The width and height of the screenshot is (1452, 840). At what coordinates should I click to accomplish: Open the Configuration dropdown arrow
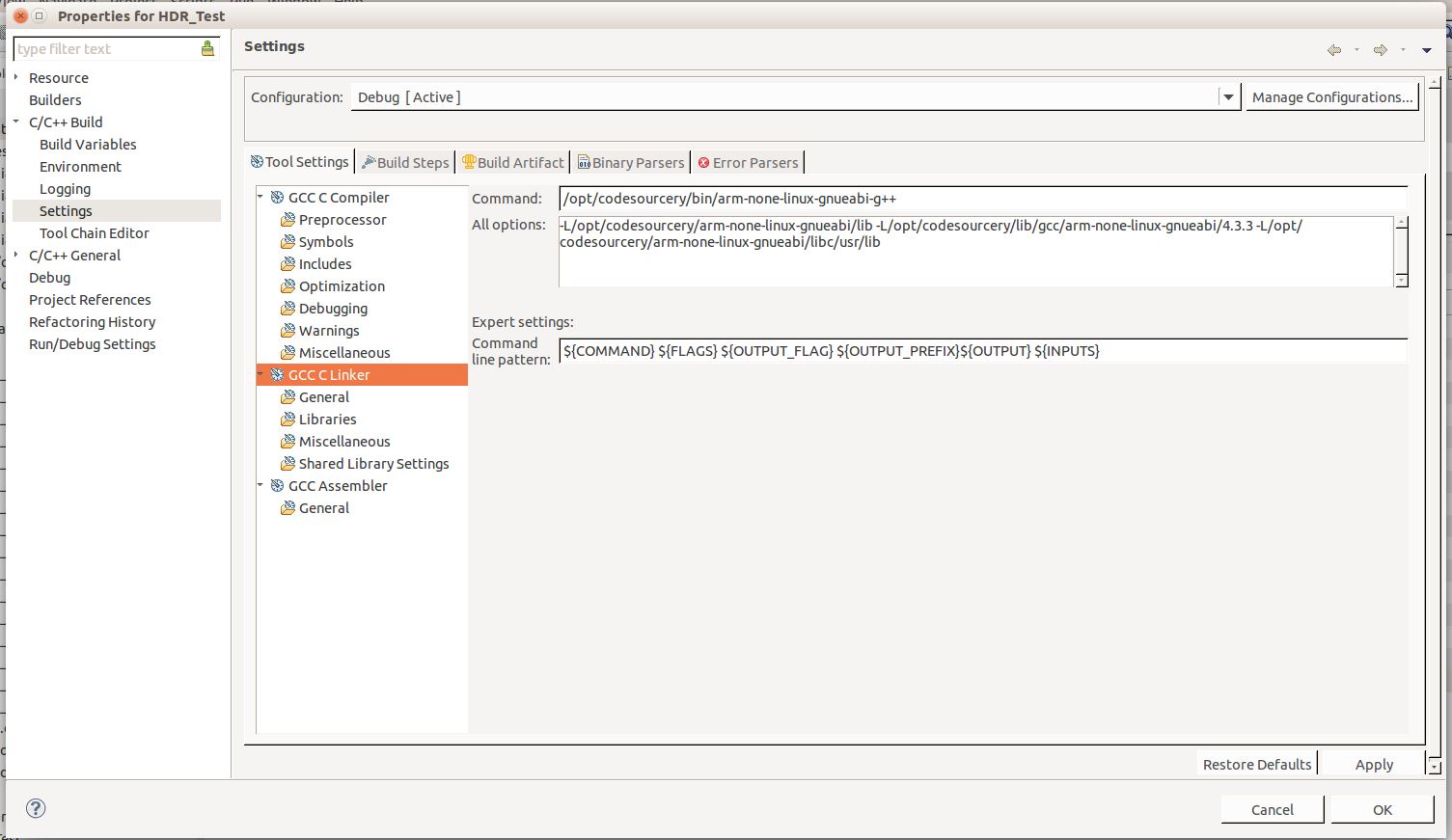[x=1228, y=96]
